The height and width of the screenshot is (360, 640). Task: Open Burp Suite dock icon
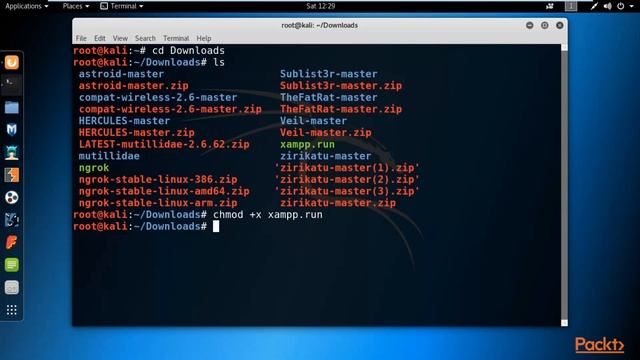tap(11, 175)
